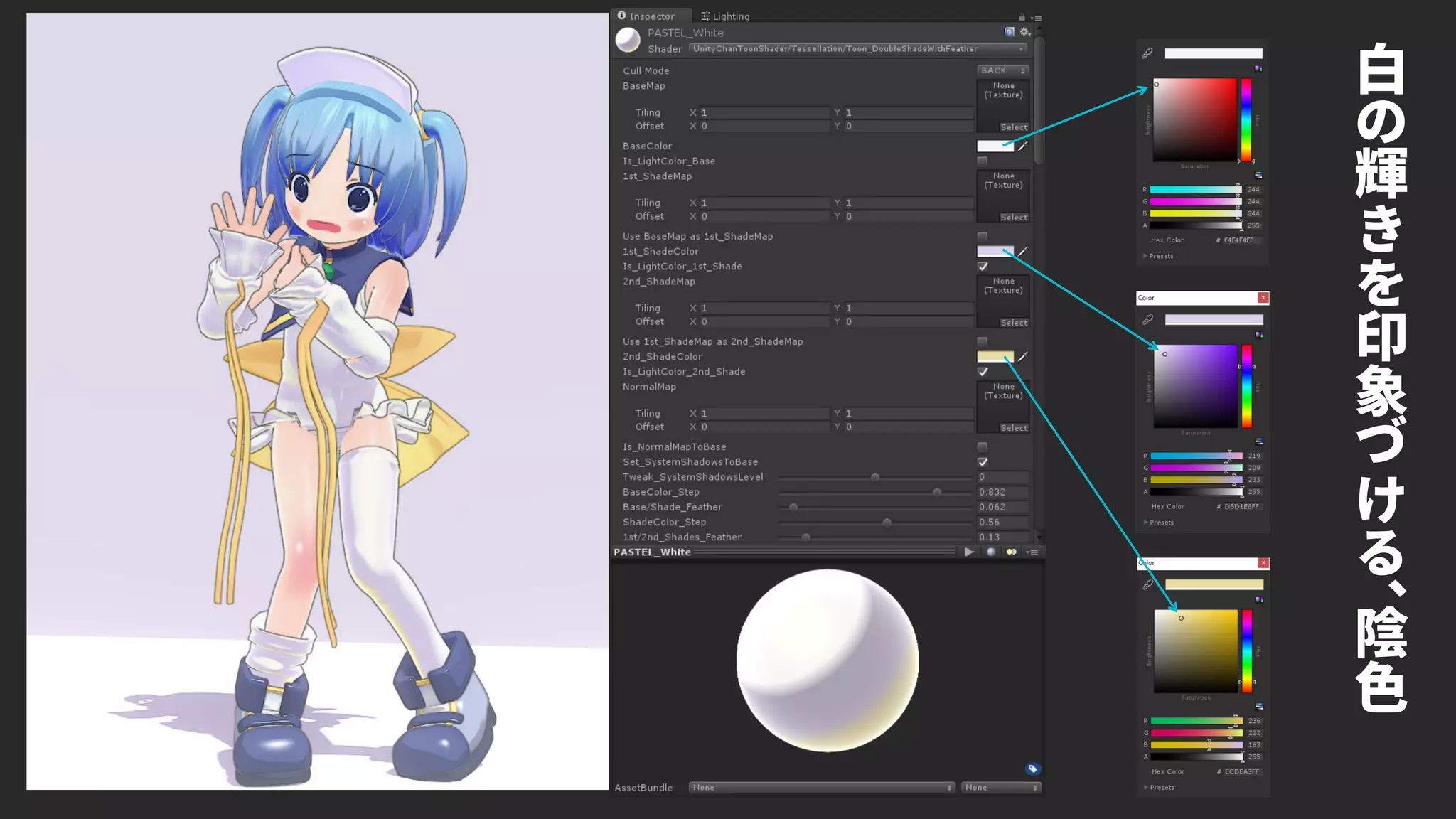Viewport: 1456px width, 819px height.
Task: Switch to the Lighting tab
Action: pyautogui.click(x=725, y=16)
